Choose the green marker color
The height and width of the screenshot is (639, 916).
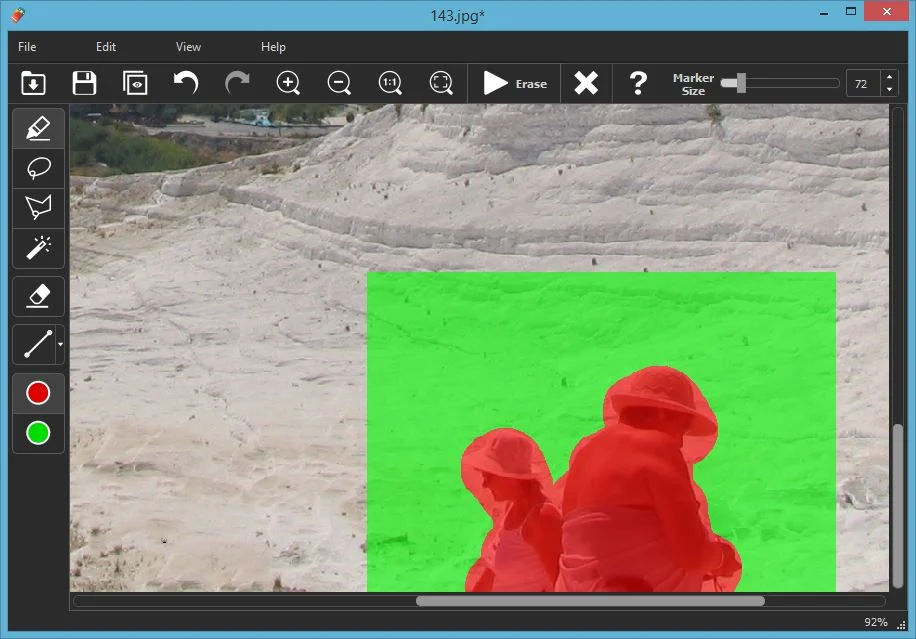pyautogui.click(x=38, y=433)
